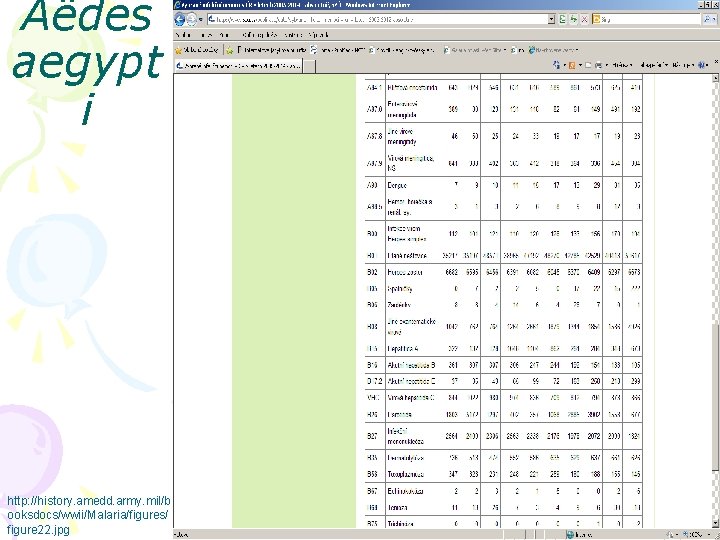Open the Soubor menu
Screen dimensions: 720x540
pos(183,35)
